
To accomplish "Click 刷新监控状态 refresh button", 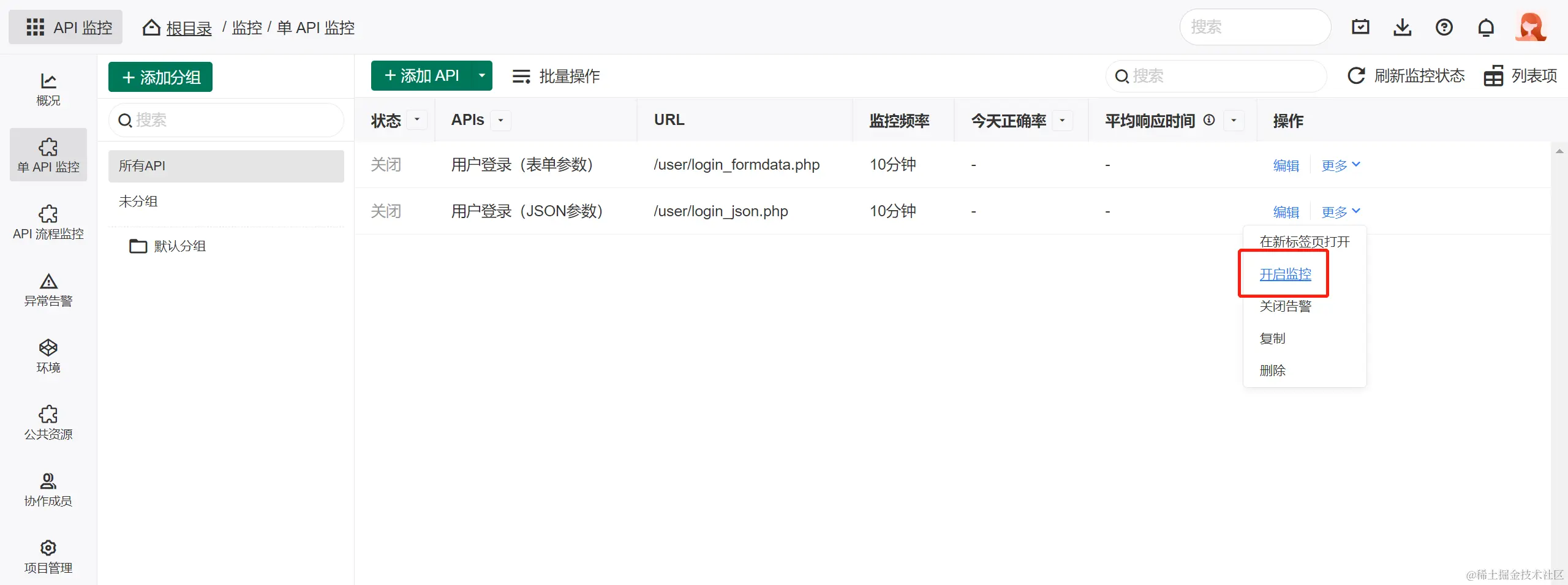I will (x=1406, y=75).
